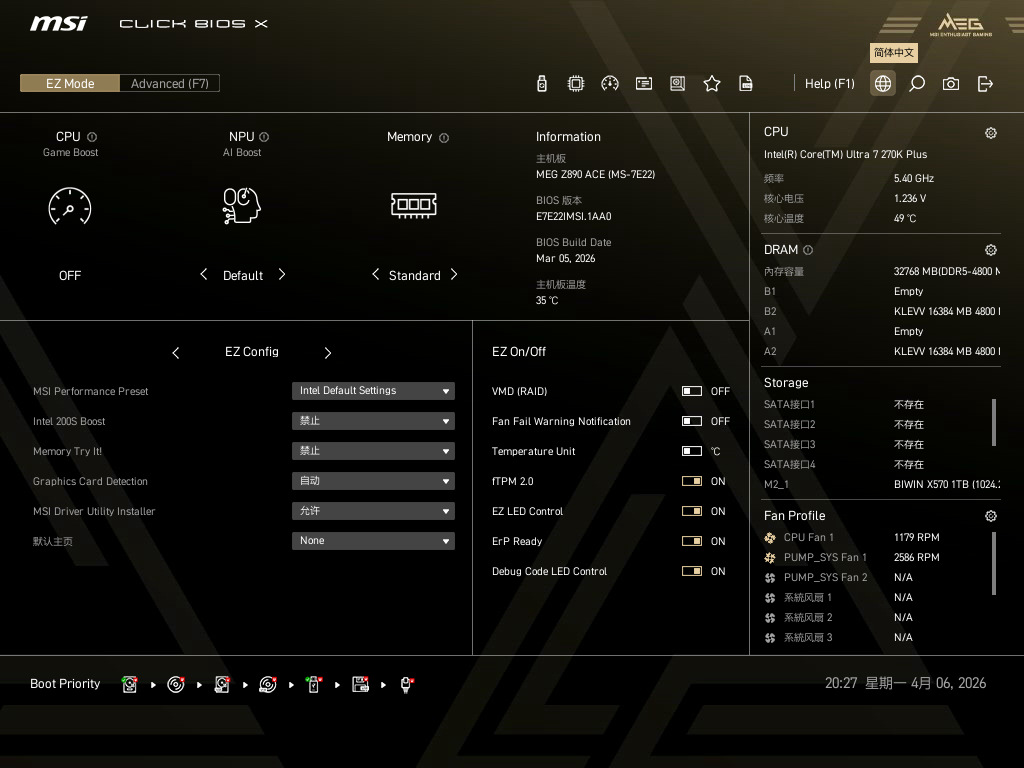This screenshot has height=768, width=1024.
Task: Open Help (F1)
Action: pyautogui.click(x=829, y=84)
